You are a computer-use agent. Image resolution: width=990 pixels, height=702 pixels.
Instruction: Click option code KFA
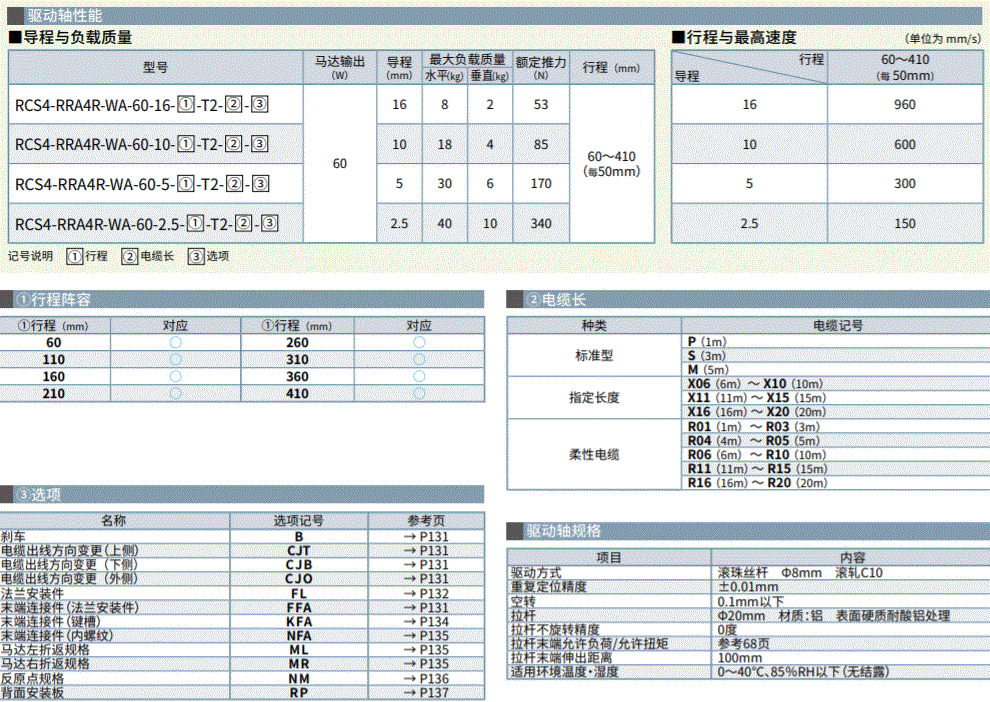(299, 621)
